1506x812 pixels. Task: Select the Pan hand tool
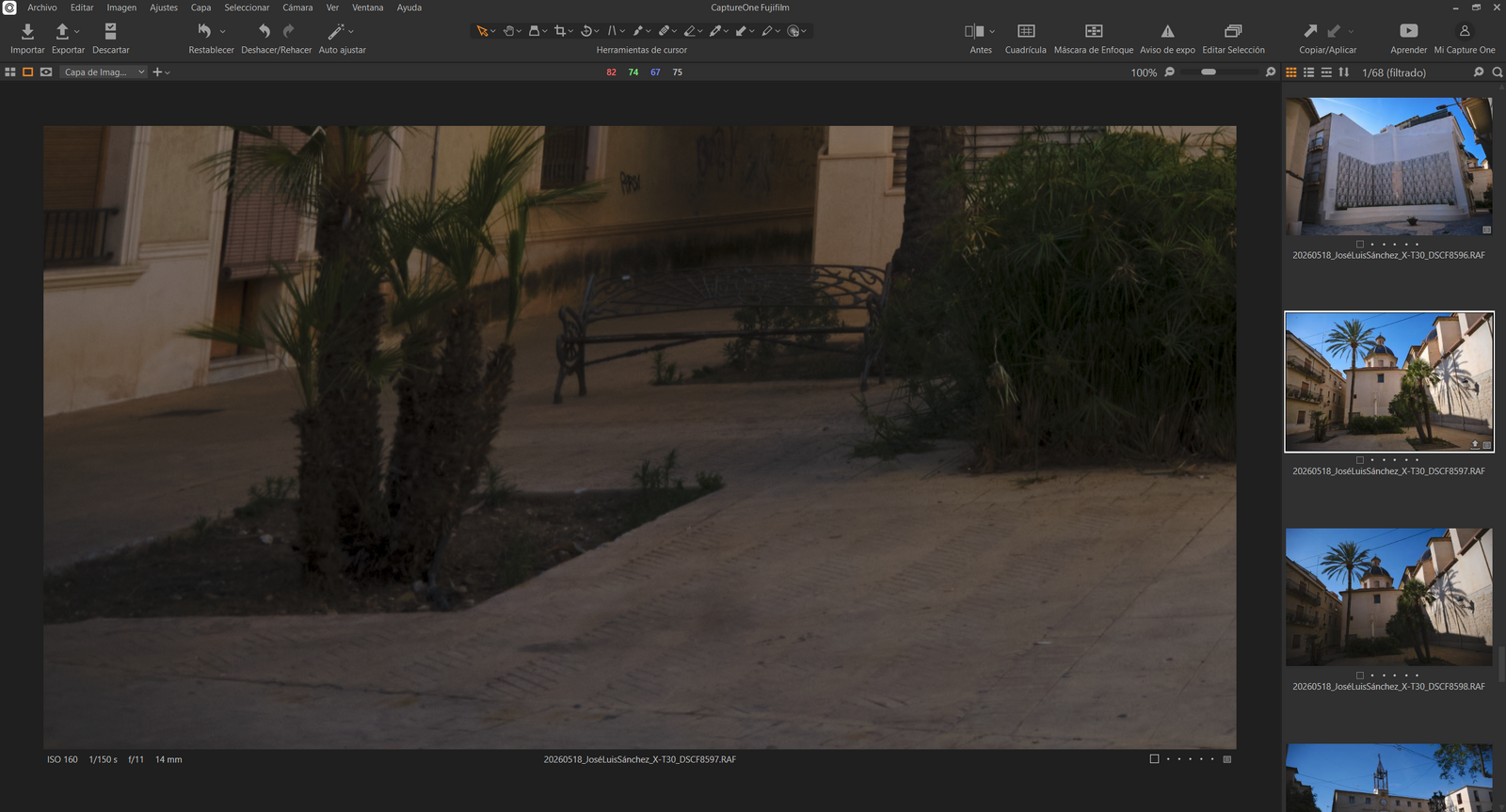[508, 31]
